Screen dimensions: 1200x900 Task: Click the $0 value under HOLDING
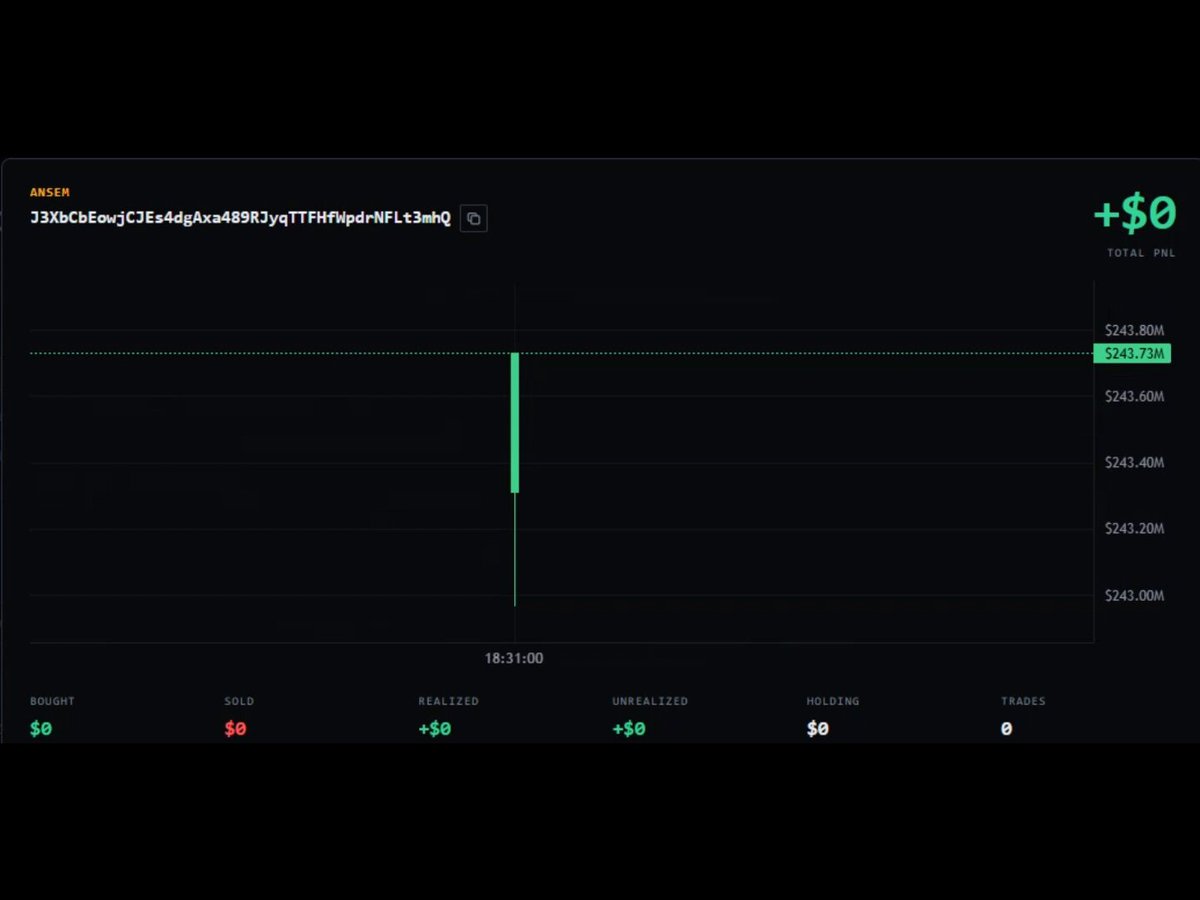coord(818,729)
